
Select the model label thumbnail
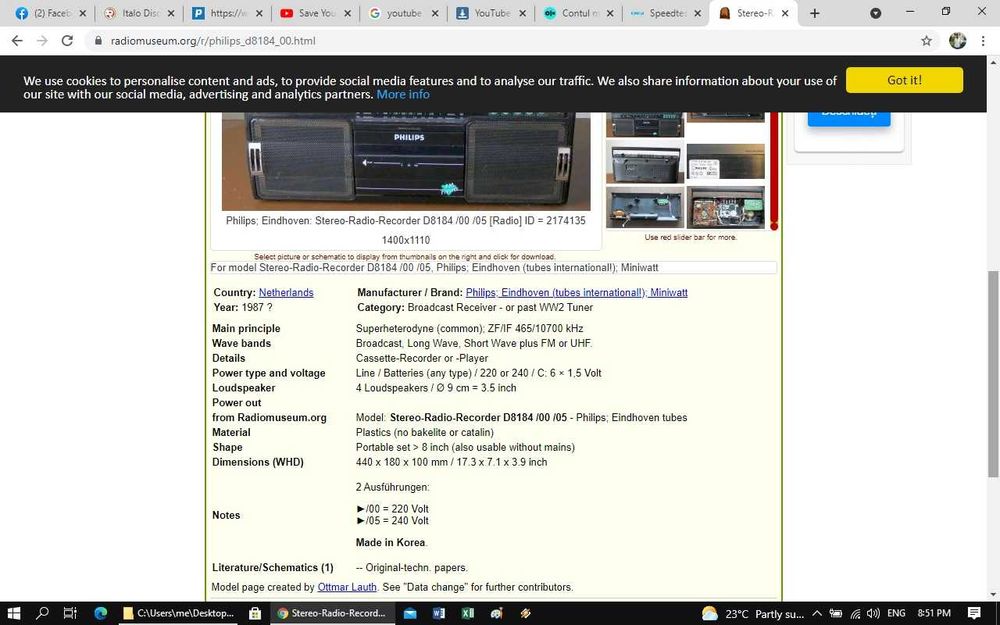[x=726, y=162]
